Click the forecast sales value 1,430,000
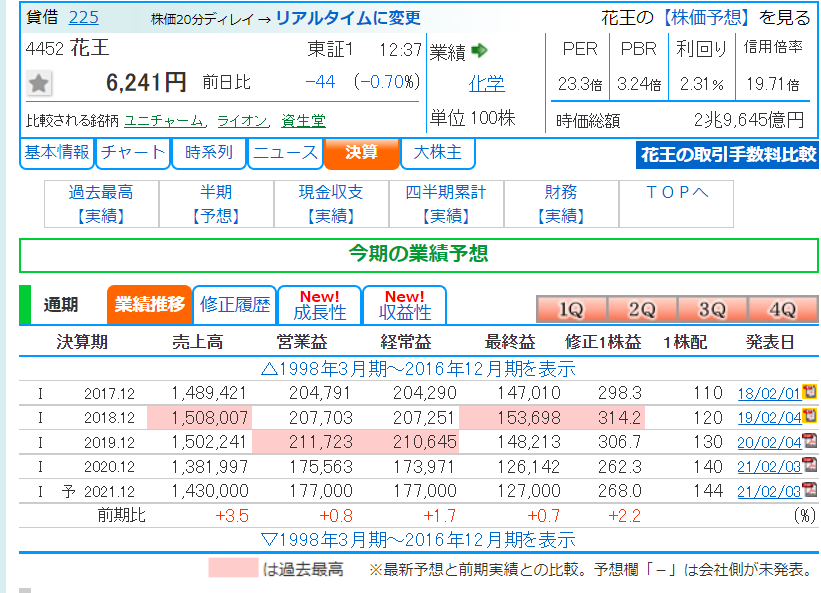This screenshot has height=593, width=821. (x=210, y=491)
